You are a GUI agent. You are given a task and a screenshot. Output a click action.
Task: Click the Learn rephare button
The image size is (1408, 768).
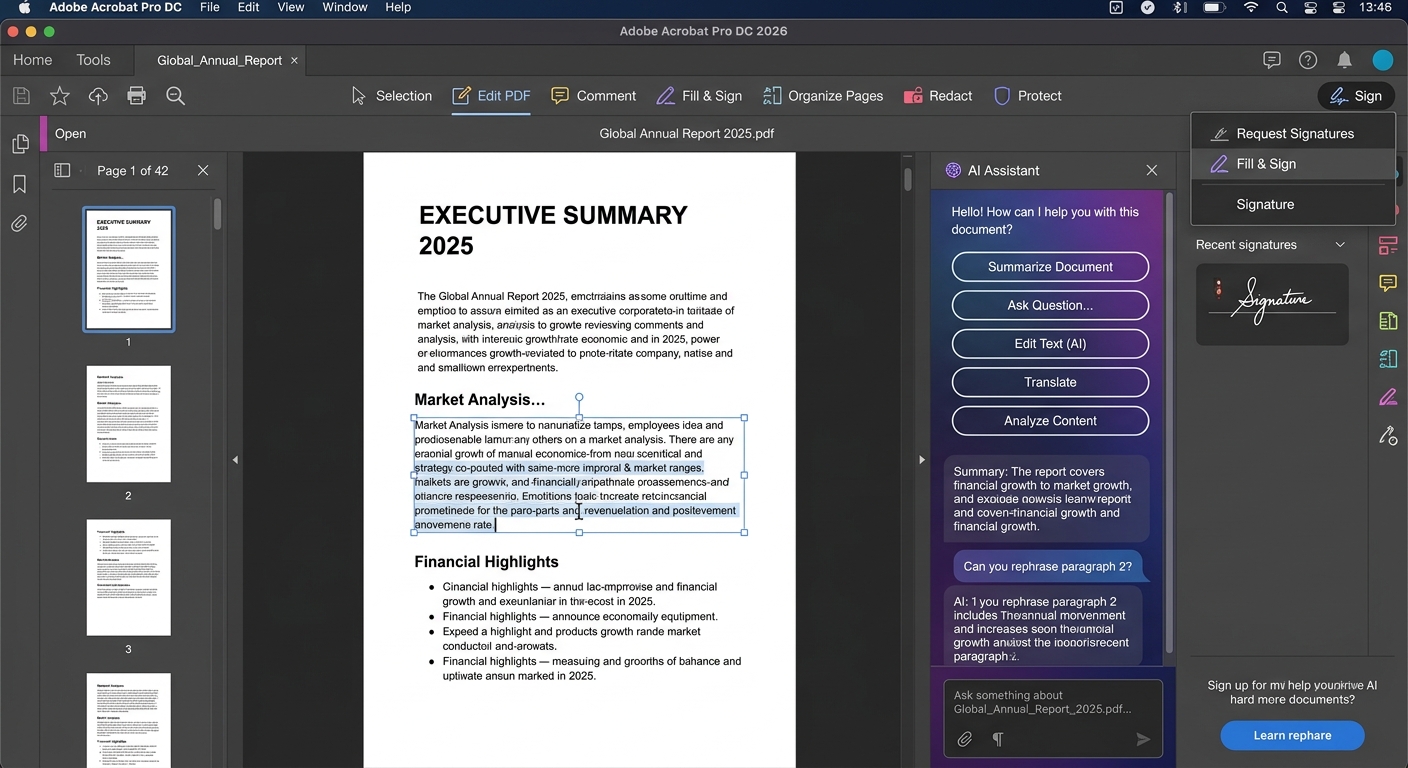[1292, 735]
